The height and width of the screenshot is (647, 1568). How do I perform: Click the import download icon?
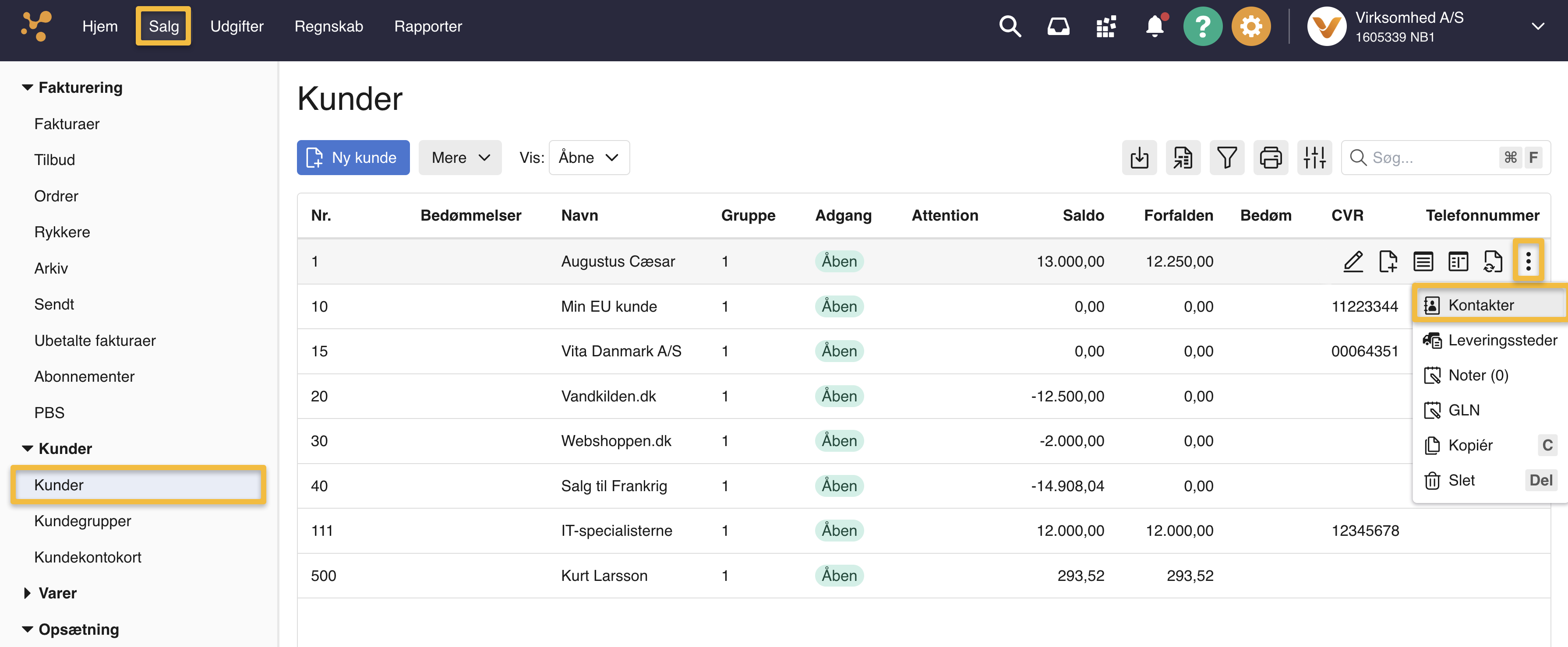[1139, 158]
